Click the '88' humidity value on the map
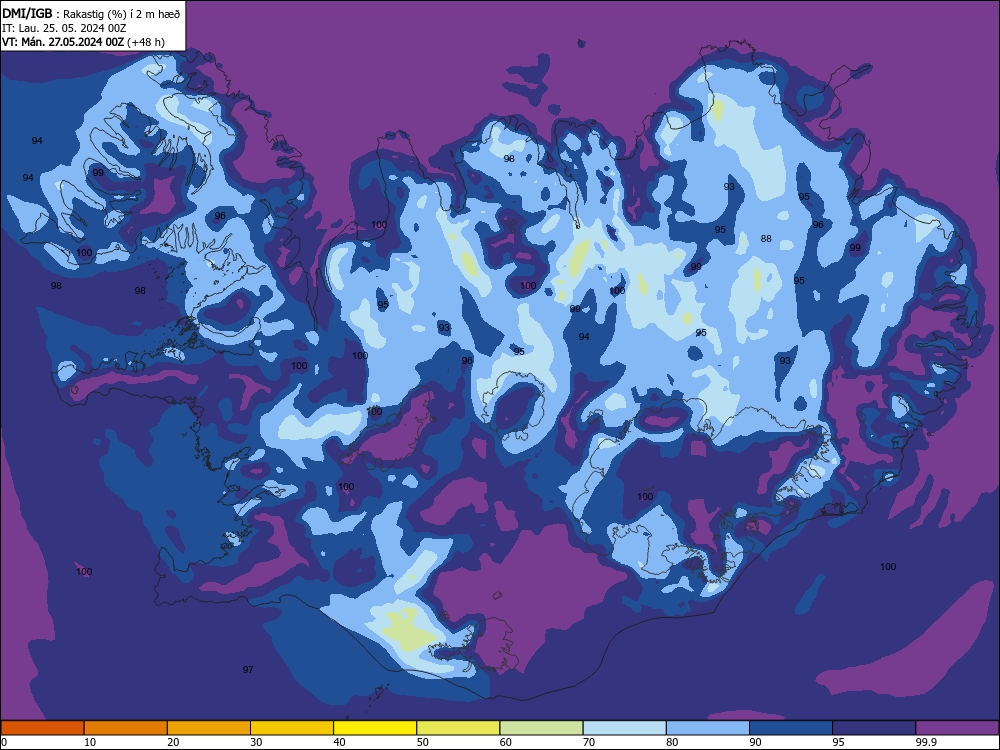 tap(766, 239)
